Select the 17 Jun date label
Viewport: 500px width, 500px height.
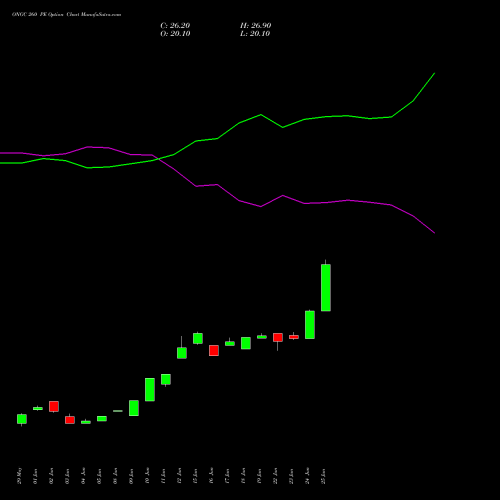(228, 476)
